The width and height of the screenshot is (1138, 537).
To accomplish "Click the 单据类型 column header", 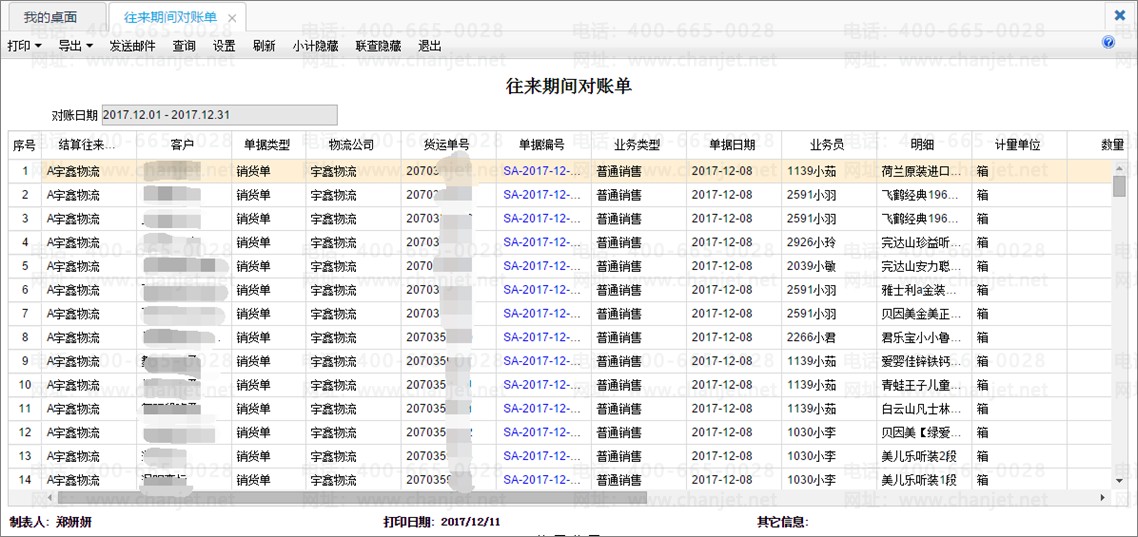I will click(269, 145).
